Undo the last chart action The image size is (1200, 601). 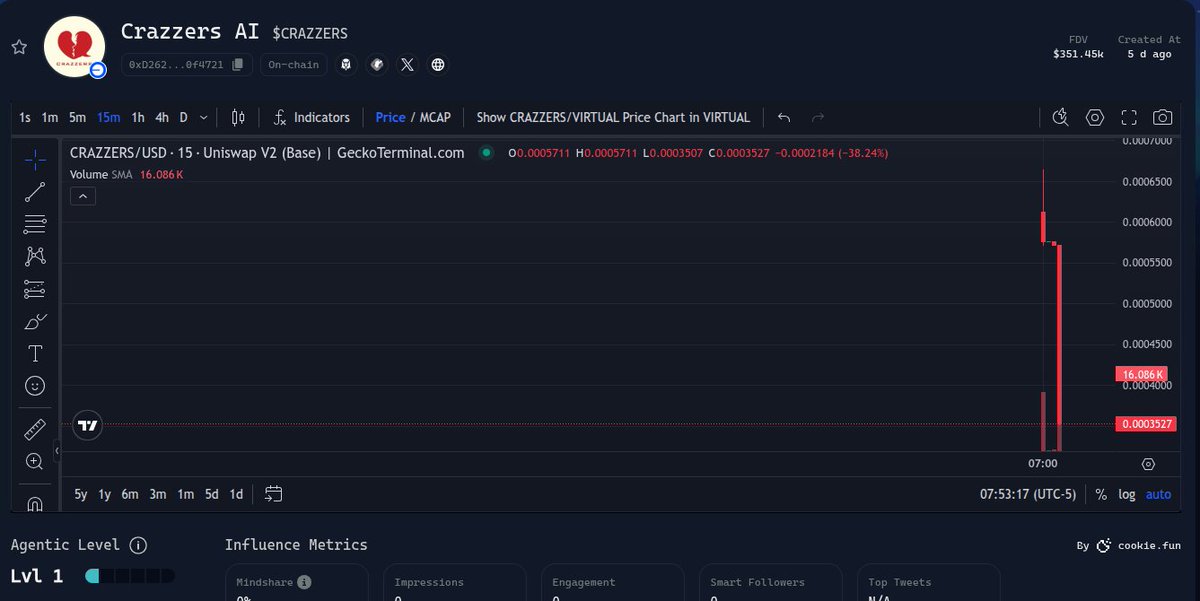click(784, 117)
